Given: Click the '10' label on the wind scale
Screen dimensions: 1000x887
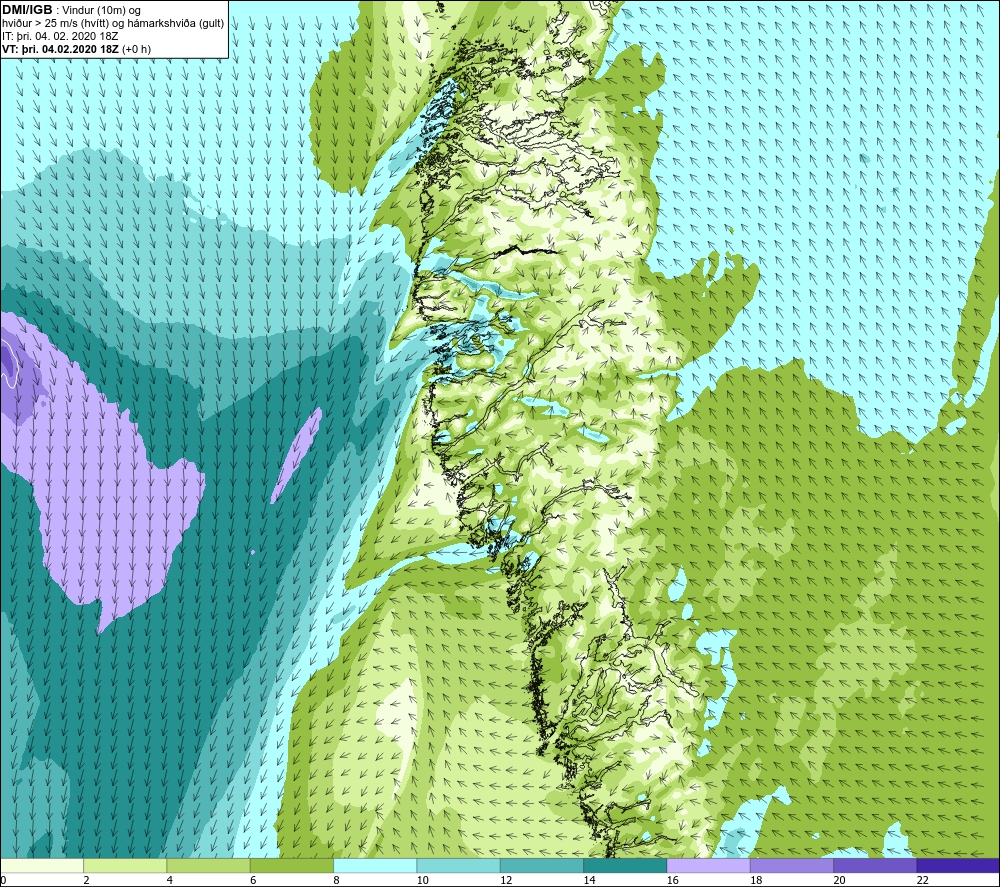Looking at the screenshot, I should pyautogui.click(x=423, y=880).
